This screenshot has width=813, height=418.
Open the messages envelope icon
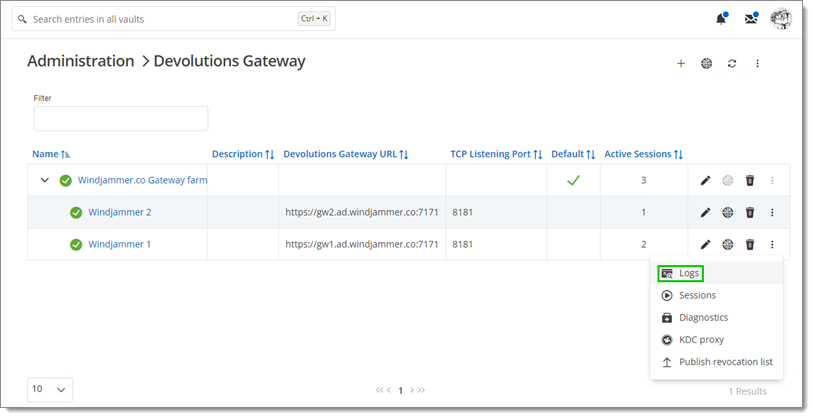751,19
